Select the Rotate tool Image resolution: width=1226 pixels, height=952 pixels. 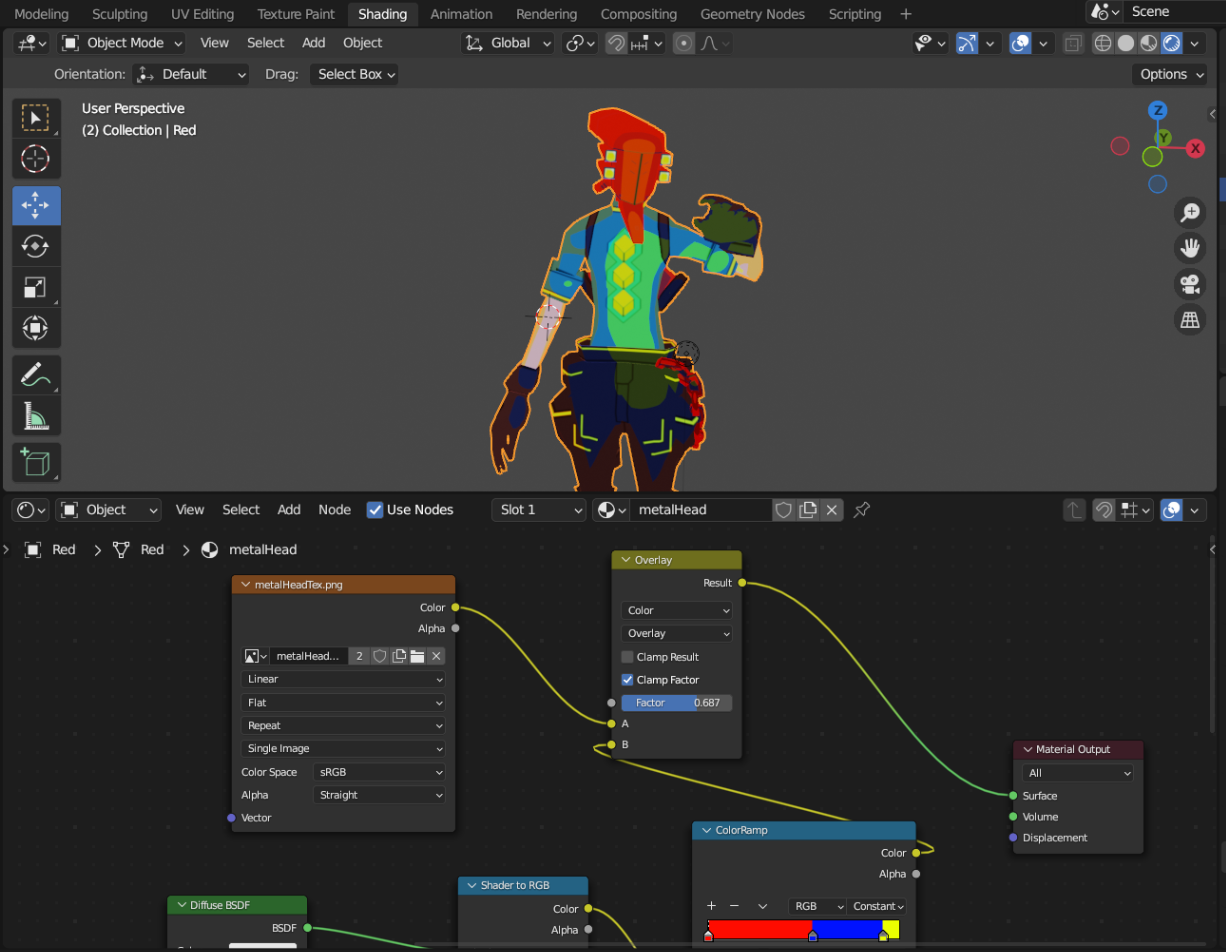pyautogui.click(x=36, y=247)
